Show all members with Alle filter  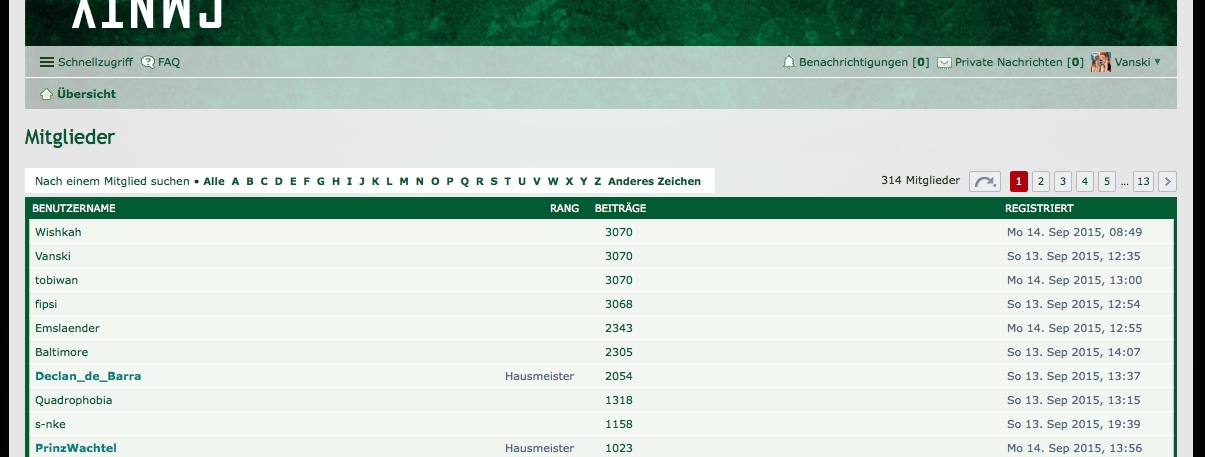[214, 181]
